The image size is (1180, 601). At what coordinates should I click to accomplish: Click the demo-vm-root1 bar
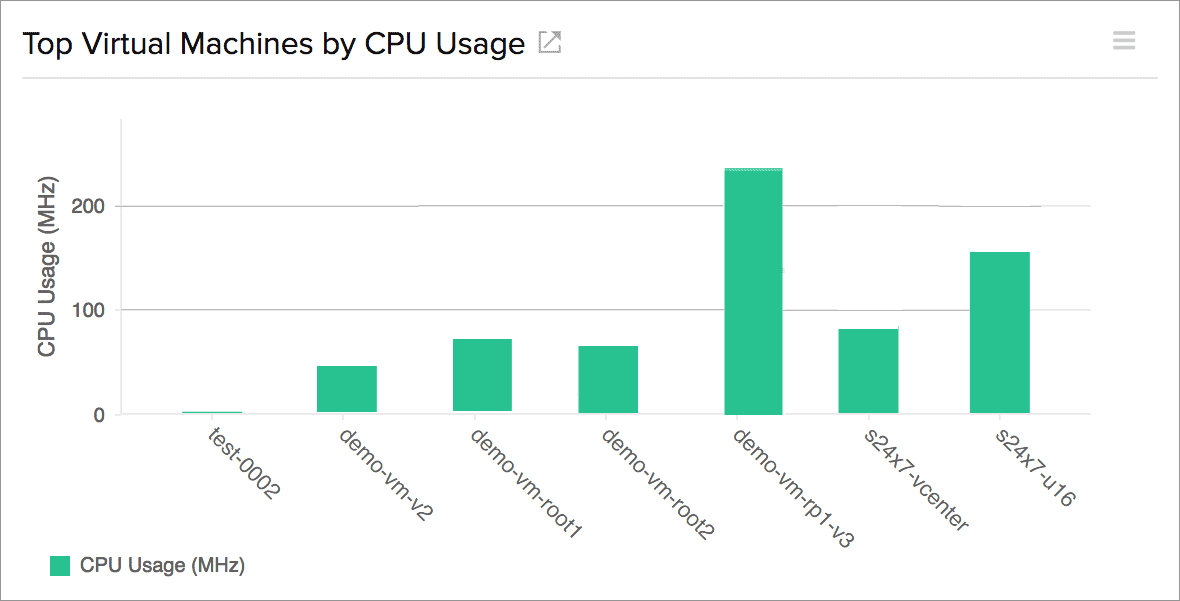482,376
